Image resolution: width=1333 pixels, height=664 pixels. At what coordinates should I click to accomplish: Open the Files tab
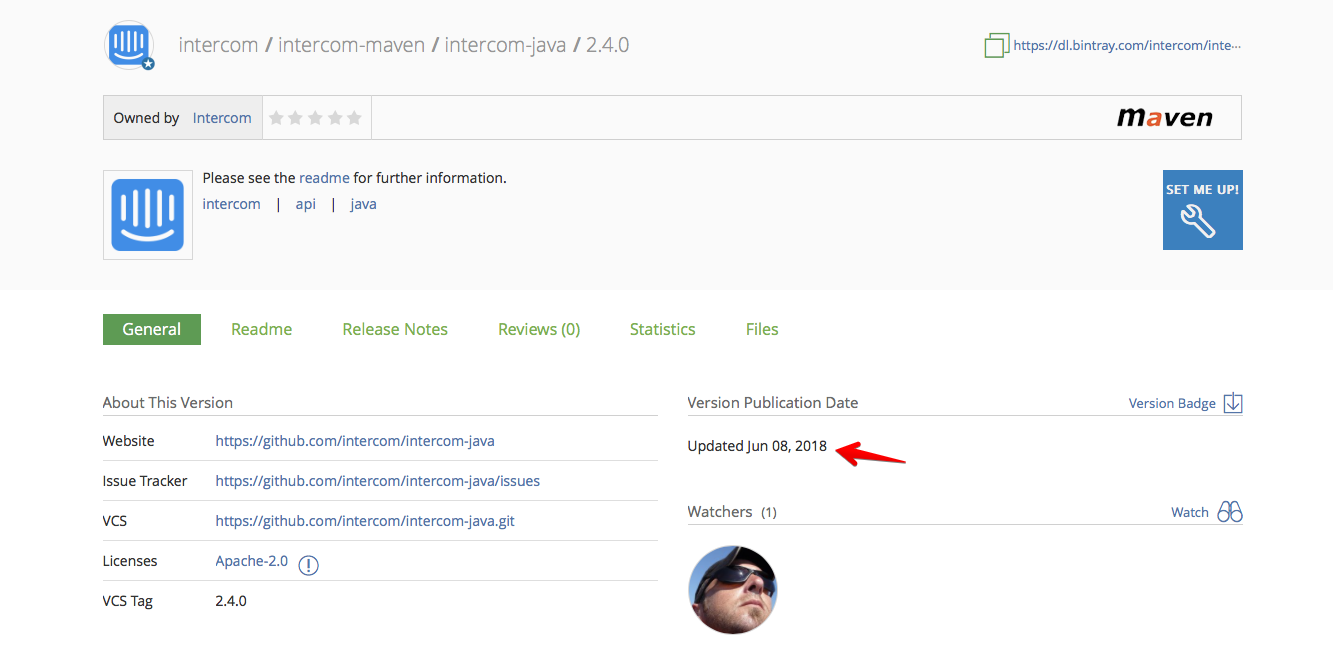[762, 329]
